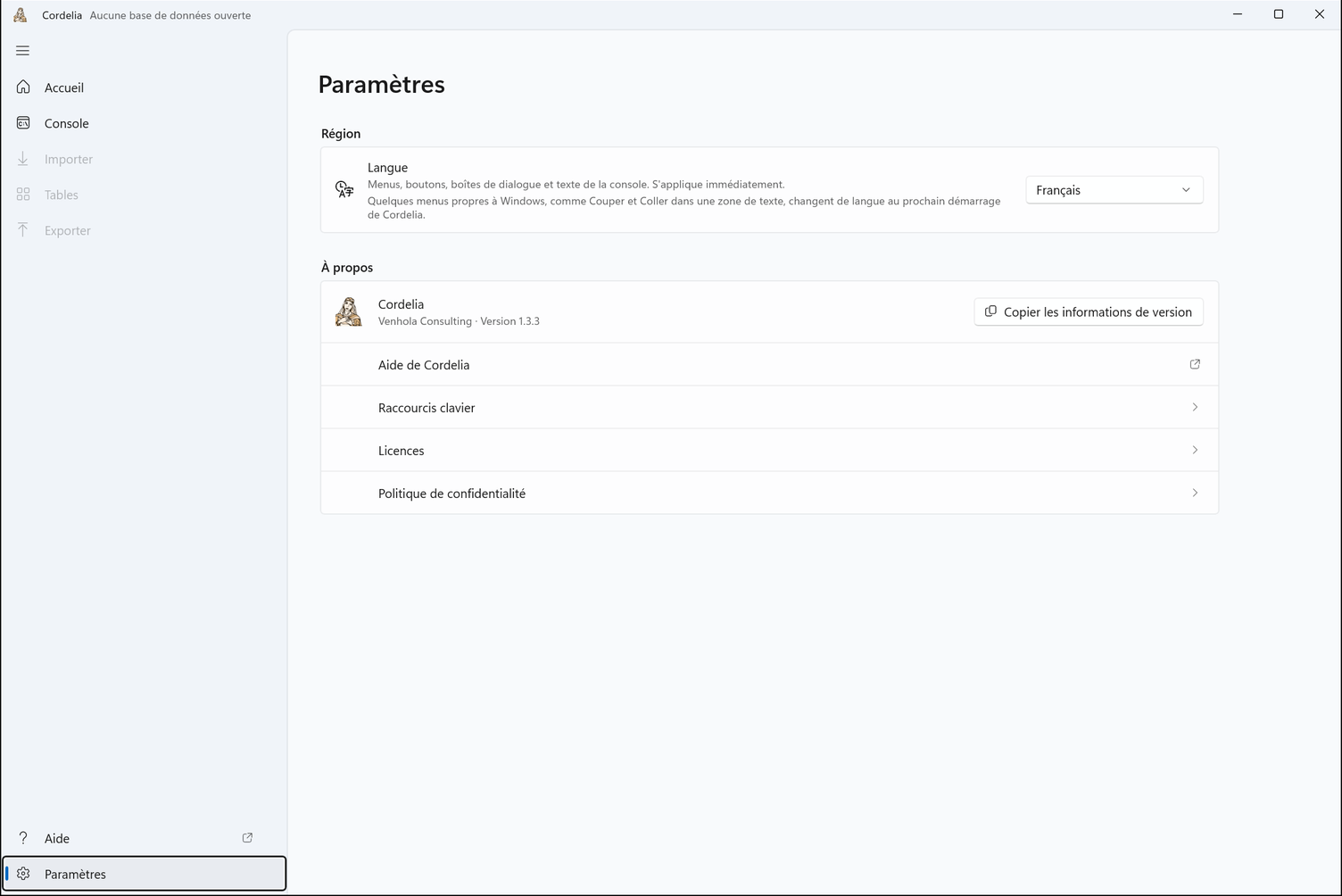The width and height of the screenshot is (1342, 896).
Task: Go to Accueil in the sidebar
Action: coord(145,87)
